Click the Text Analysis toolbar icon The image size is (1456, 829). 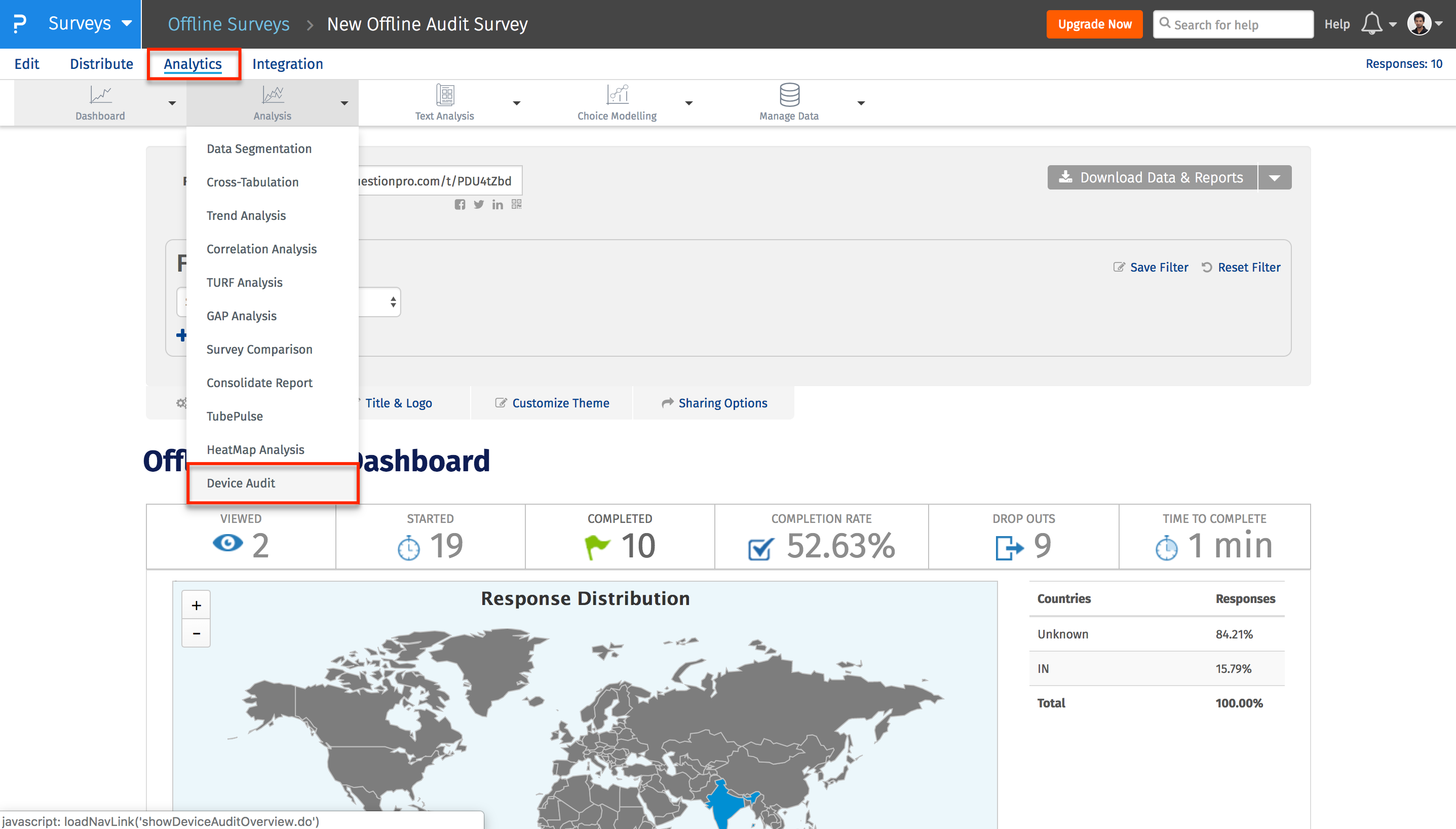445,95
